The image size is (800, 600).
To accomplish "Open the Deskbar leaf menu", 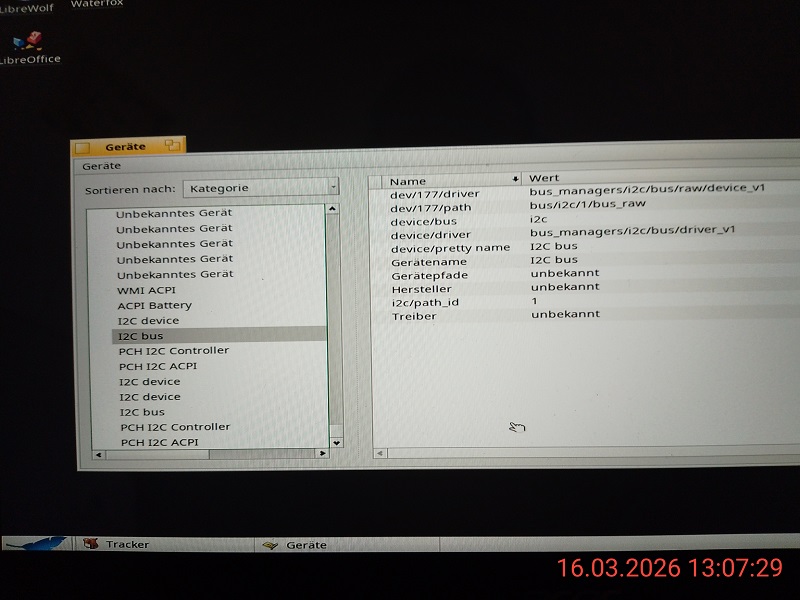I will (36, 544).
